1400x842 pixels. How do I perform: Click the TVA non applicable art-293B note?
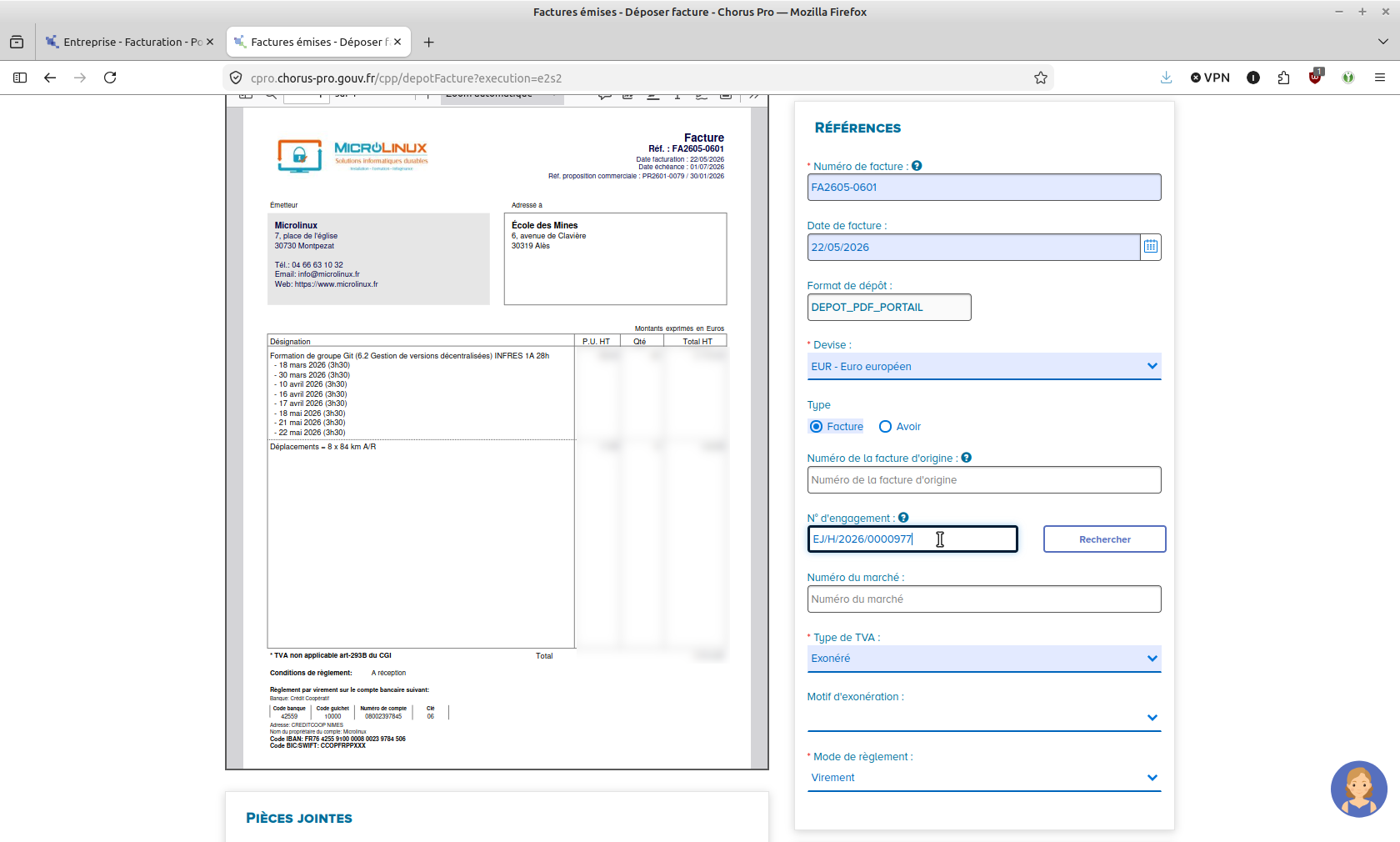coord(331,655)
